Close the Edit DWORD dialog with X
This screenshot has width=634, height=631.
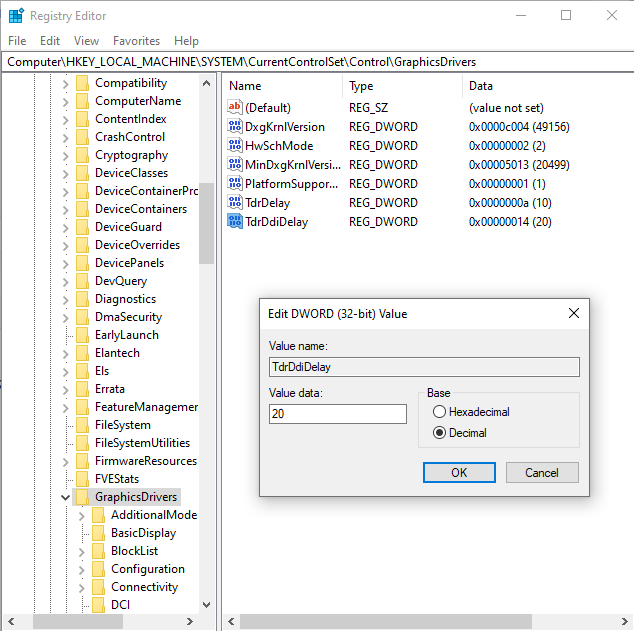[x=574, y=313]
